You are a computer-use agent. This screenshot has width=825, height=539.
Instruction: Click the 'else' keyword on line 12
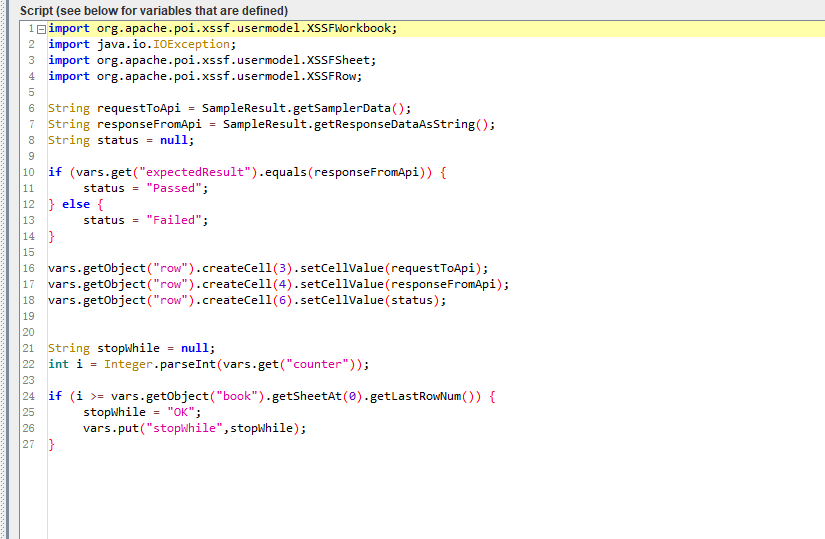point(76,204)
